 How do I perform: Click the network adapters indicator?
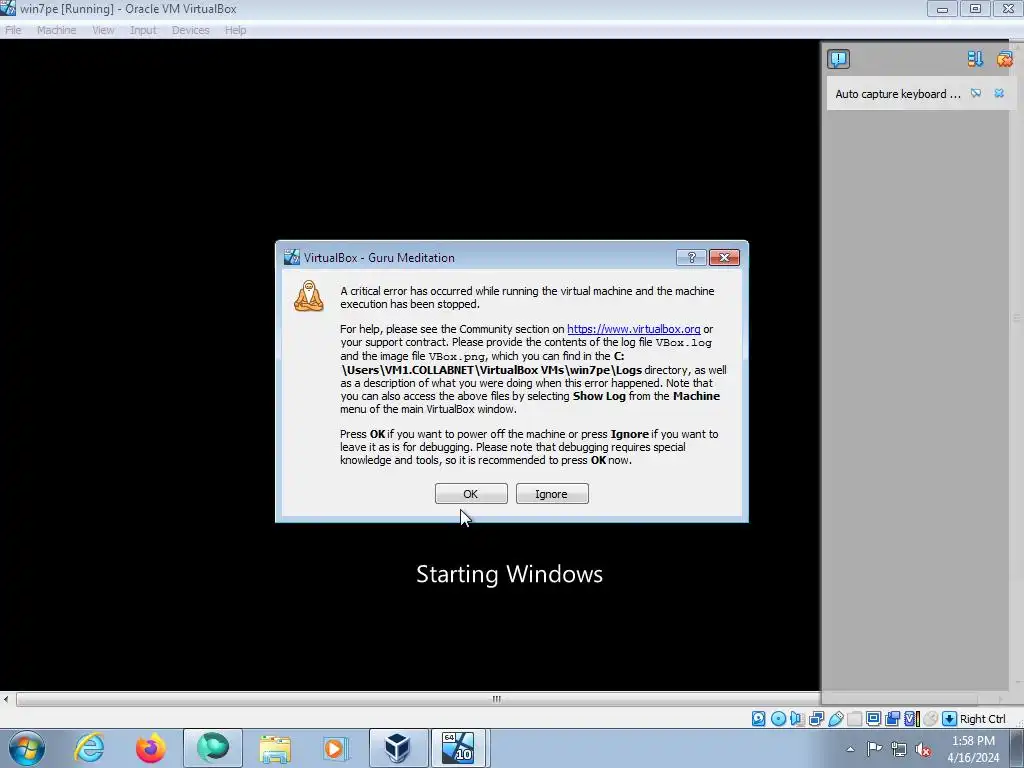tap(816, 718)
